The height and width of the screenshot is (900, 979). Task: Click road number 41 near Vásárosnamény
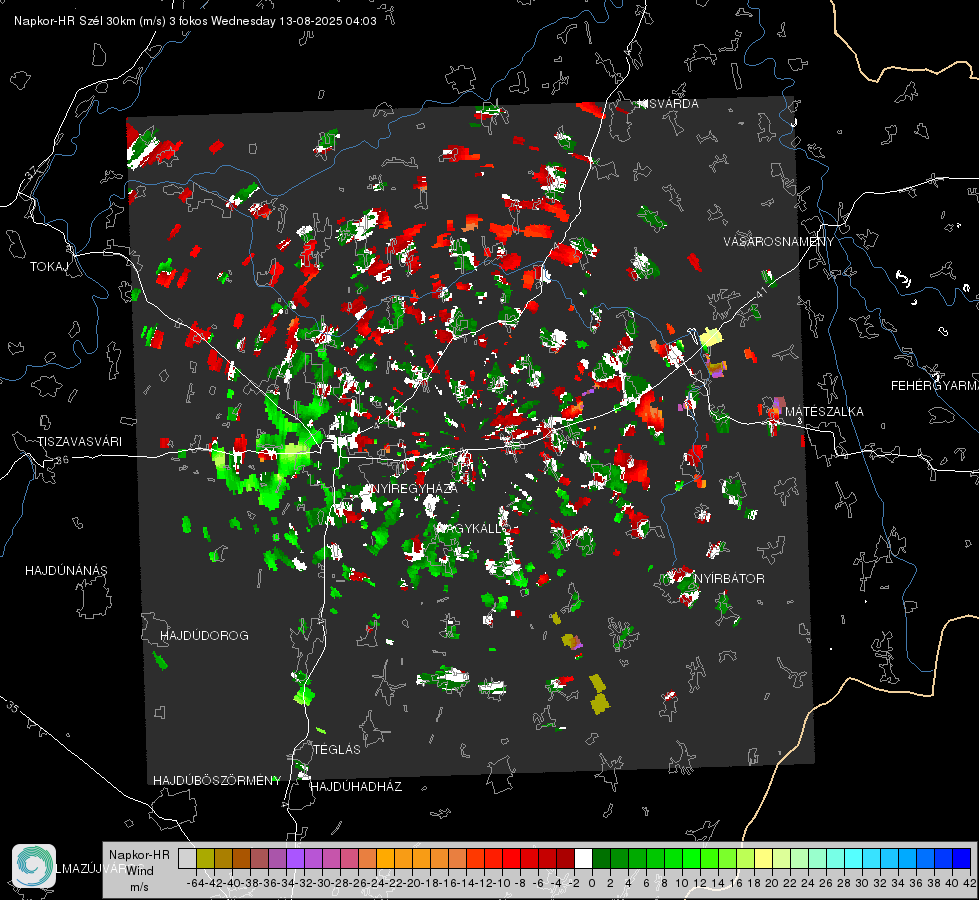pos(760,294)
